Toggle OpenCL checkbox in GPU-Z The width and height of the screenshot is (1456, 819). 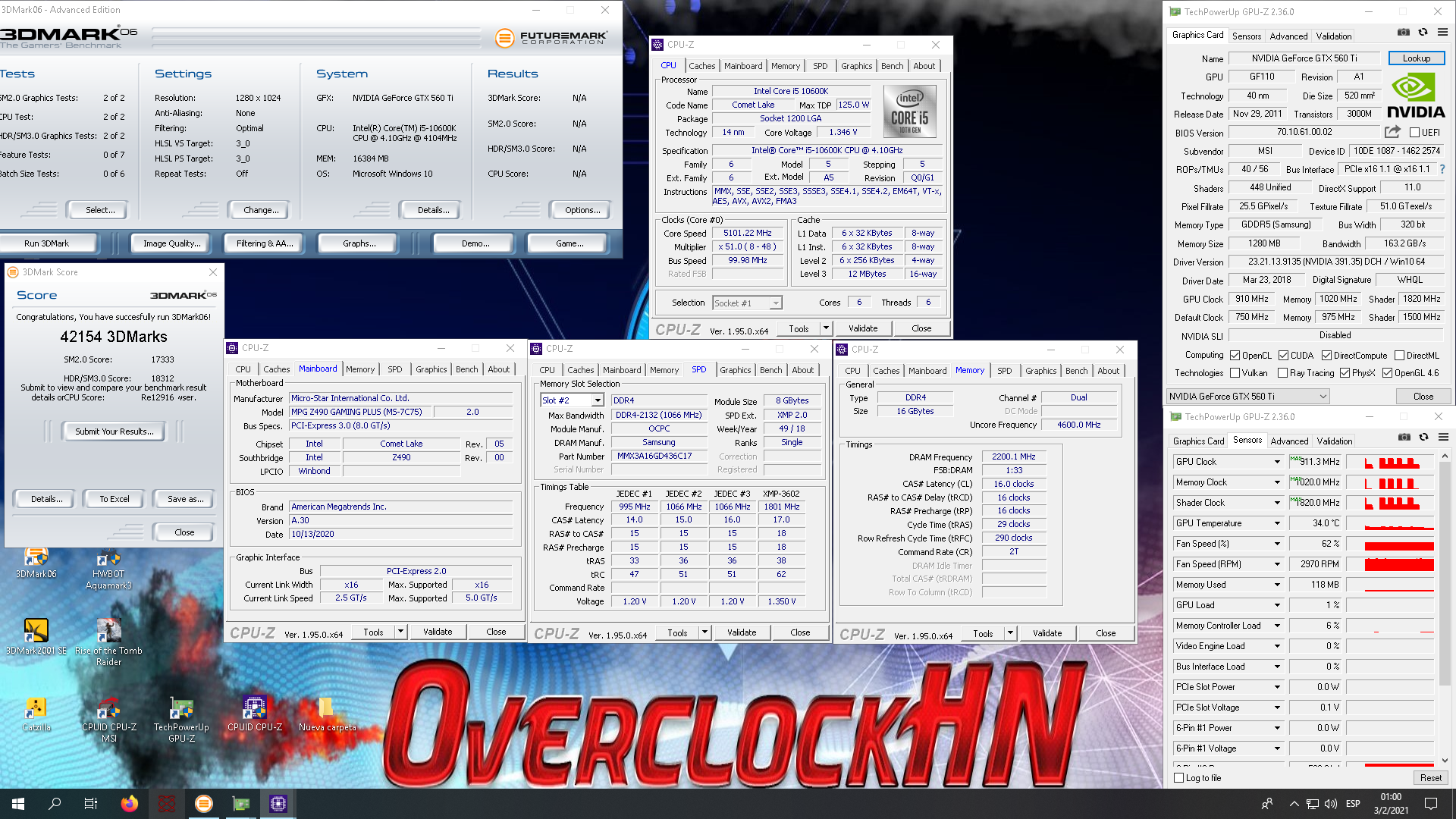1235,356
